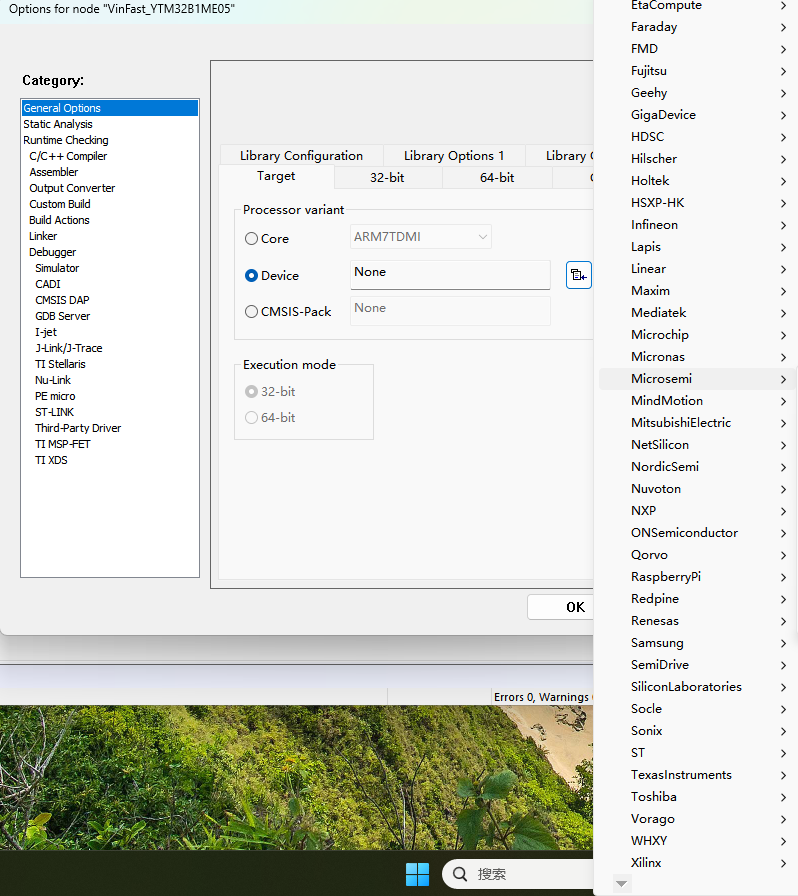Expand the TexasInstruments submenu arrow
This screenshot has width=798, height=896.
[783, 775]
